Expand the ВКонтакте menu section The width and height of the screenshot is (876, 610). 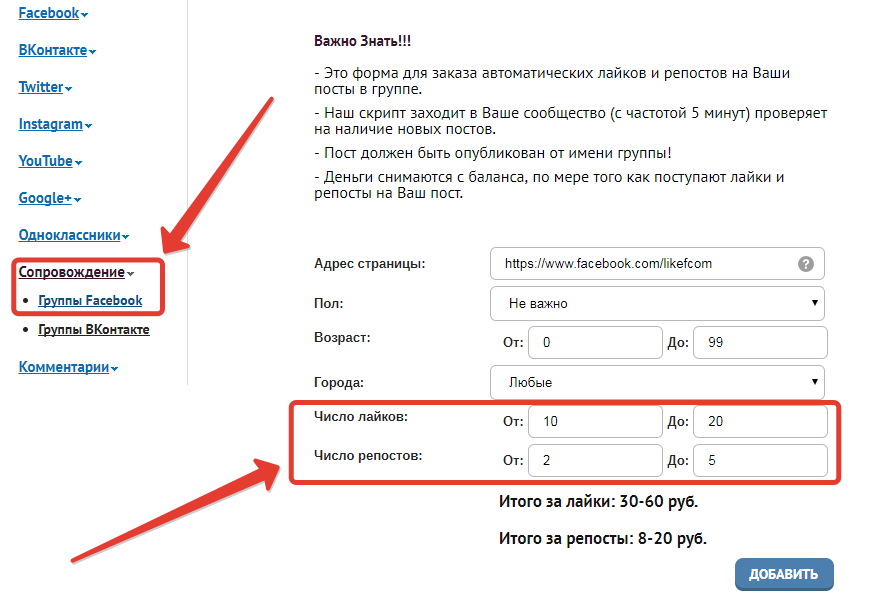57,50
